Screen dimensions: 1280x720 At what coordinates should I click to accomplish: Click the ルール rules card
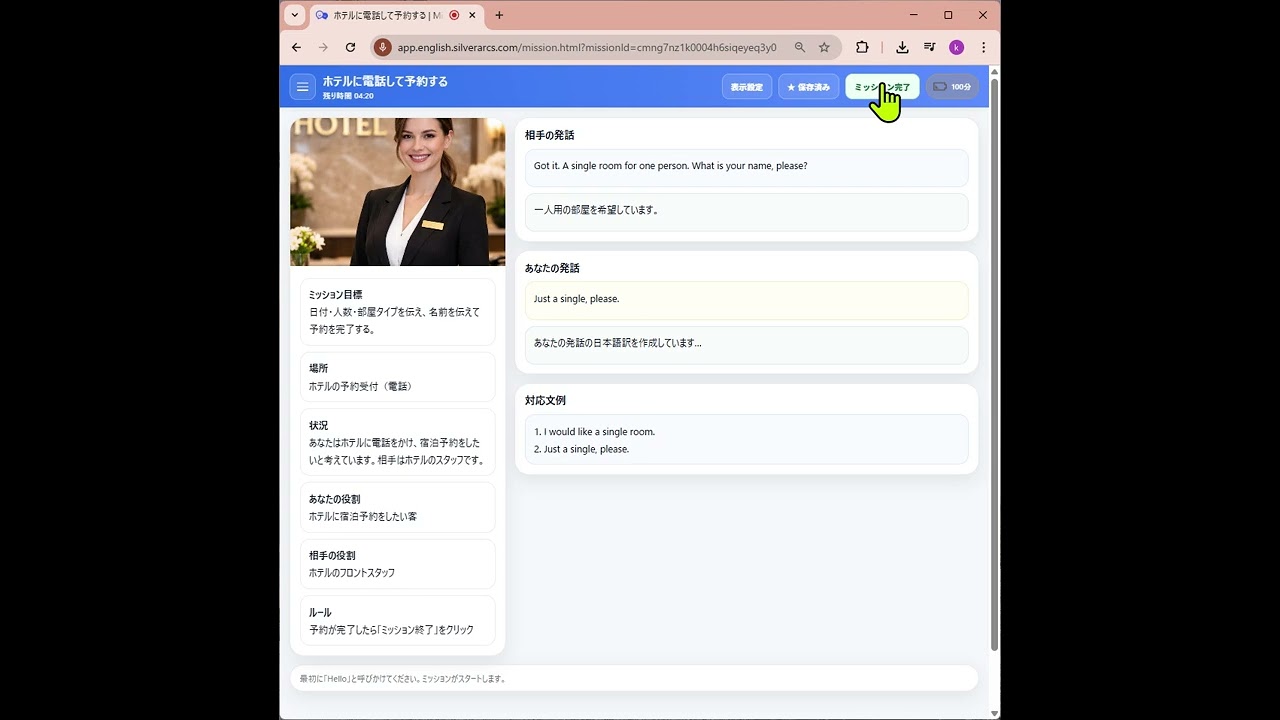pyautogui.click(x=398, y=621)
